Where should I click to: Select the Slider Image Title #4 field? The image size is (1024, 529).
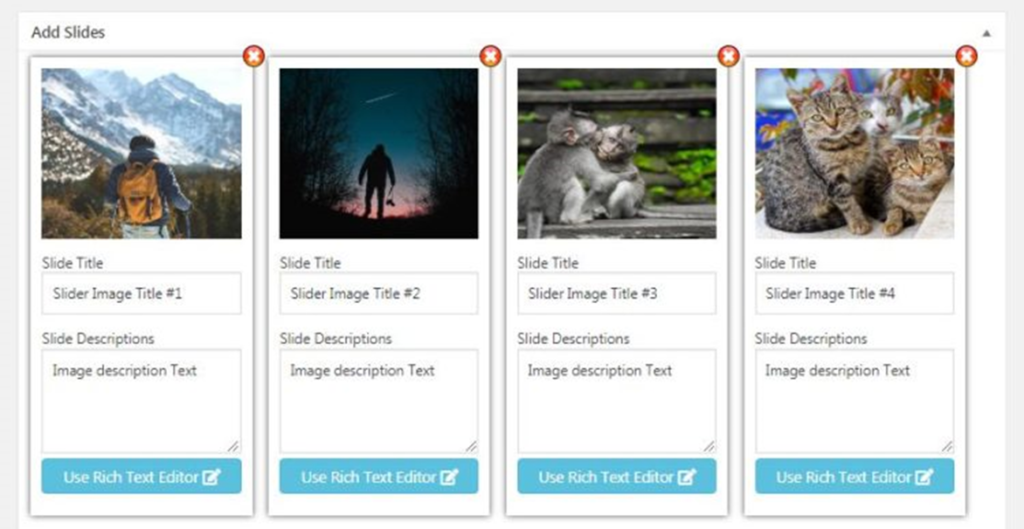click(854, 294)
